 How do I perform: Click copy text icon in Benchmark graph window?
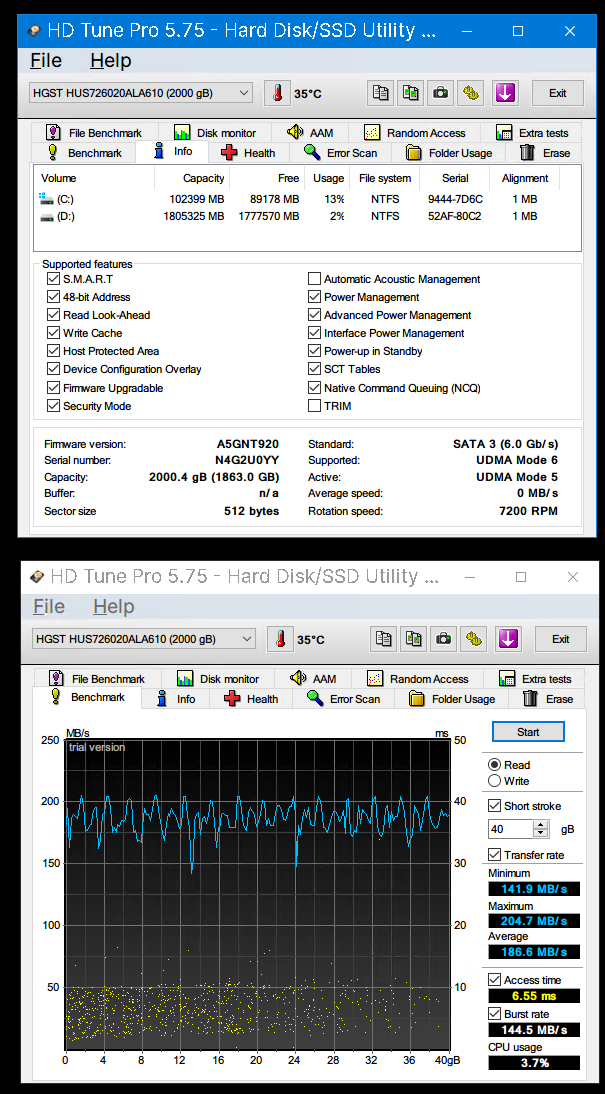click(x=383, y=639)
